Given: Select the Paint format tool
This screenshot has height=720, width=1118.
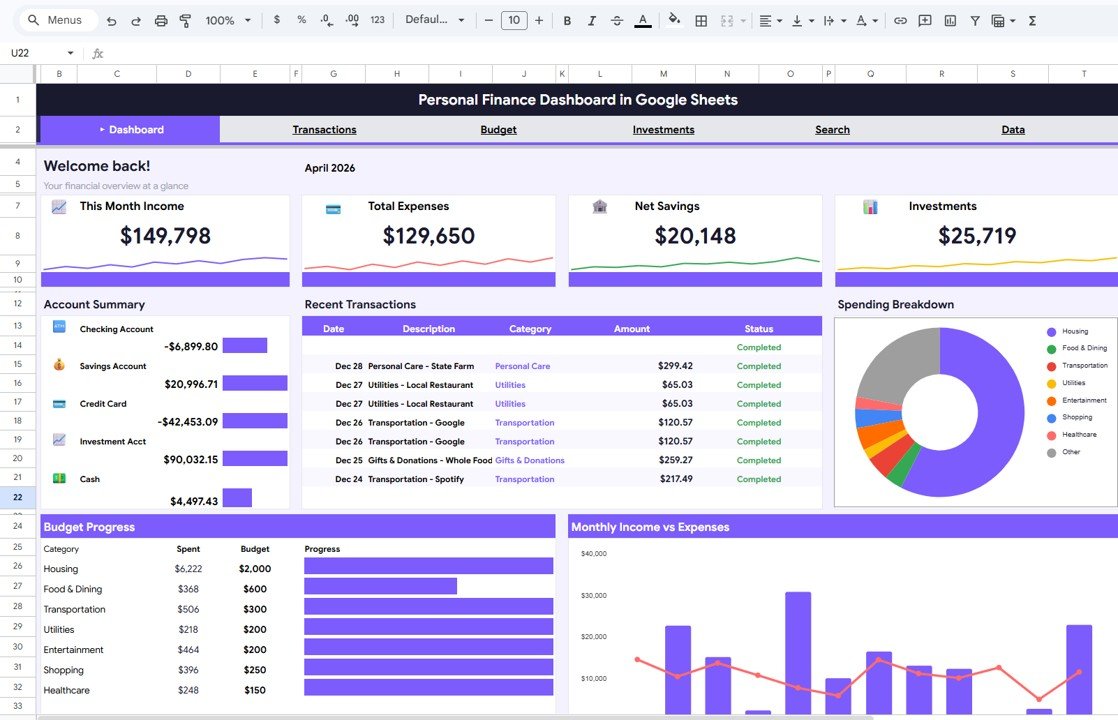Looking at the screenshot, I should point(183,19).
